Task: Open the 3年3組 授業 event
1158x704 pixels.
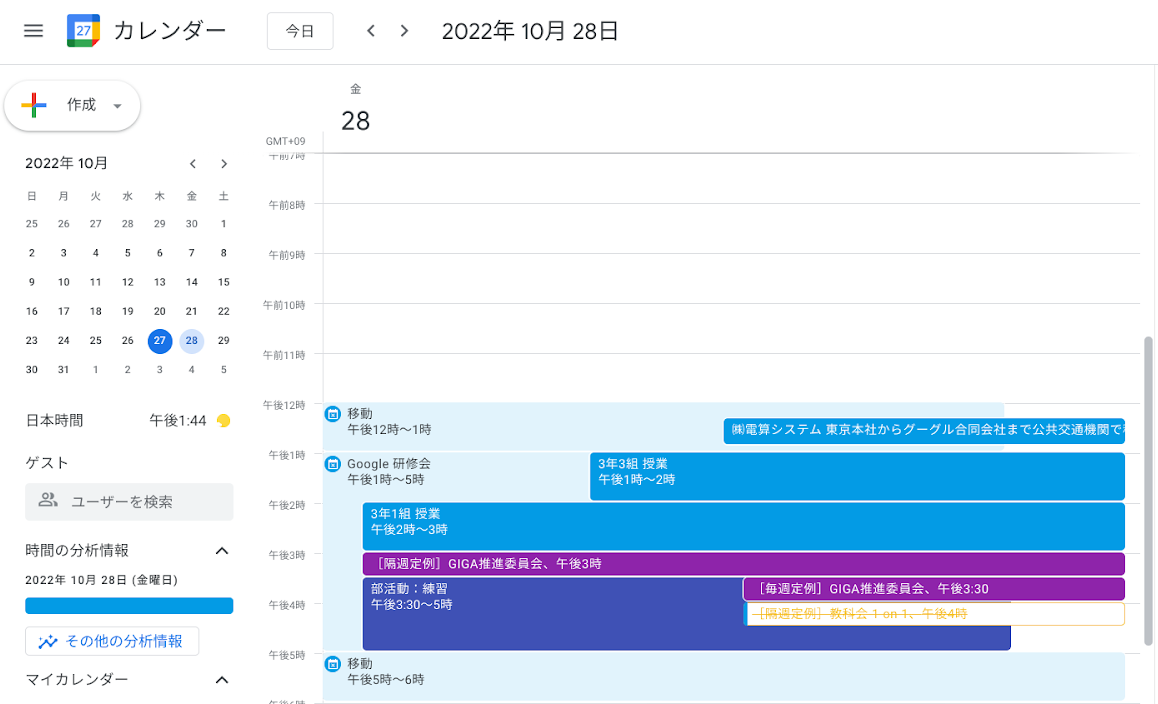Action: pos(857,476)
